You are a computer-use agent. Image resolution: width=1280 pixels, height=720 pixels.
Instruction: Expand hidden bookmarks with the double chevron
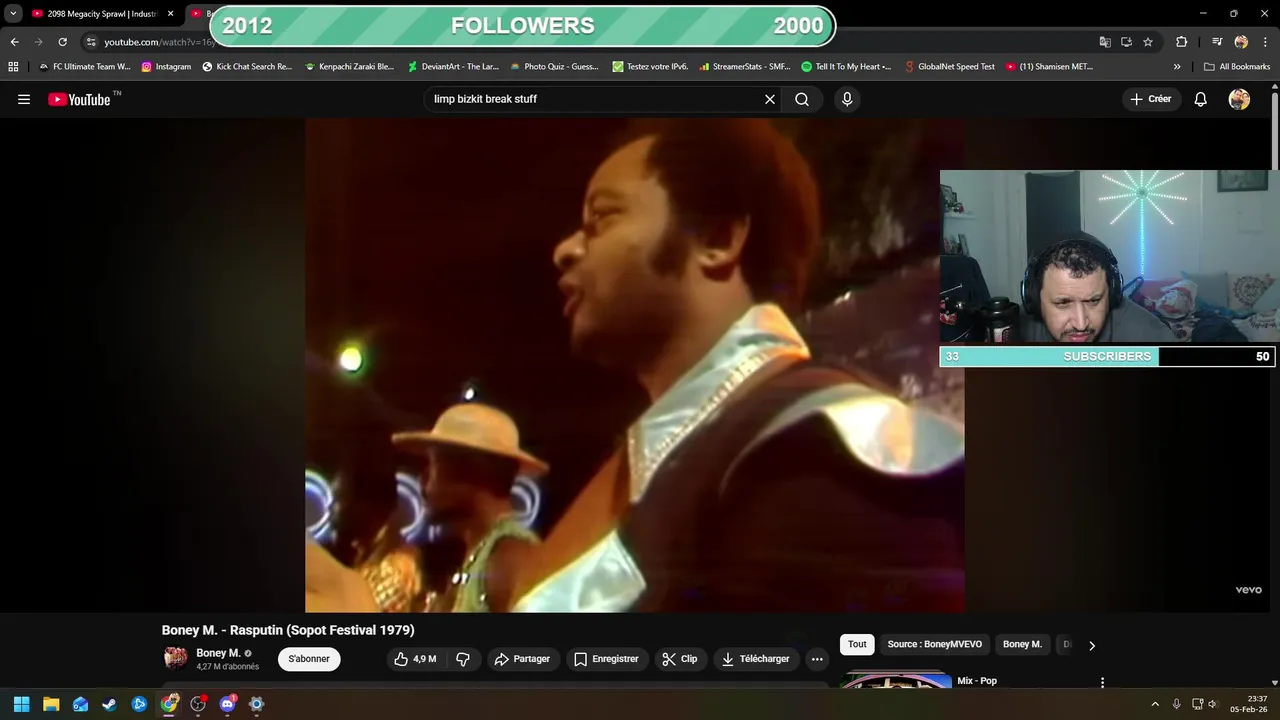[1177, 67]
